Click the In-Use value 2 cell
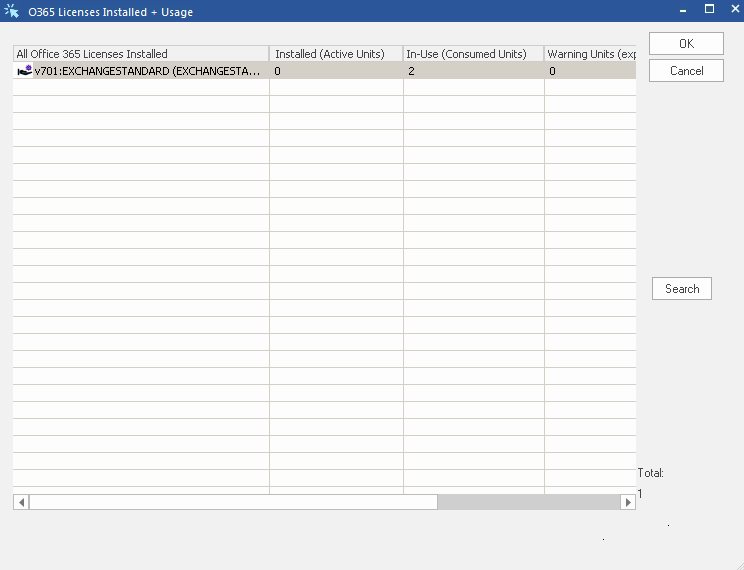Screen dimensions: 744x570 (x=411, y=71)
